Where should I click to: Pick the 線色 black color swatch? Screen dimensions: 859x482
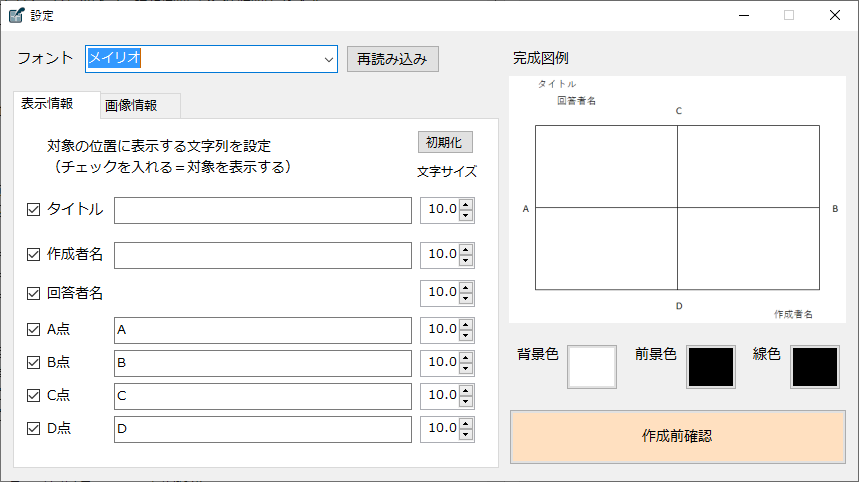coord(814,367)
